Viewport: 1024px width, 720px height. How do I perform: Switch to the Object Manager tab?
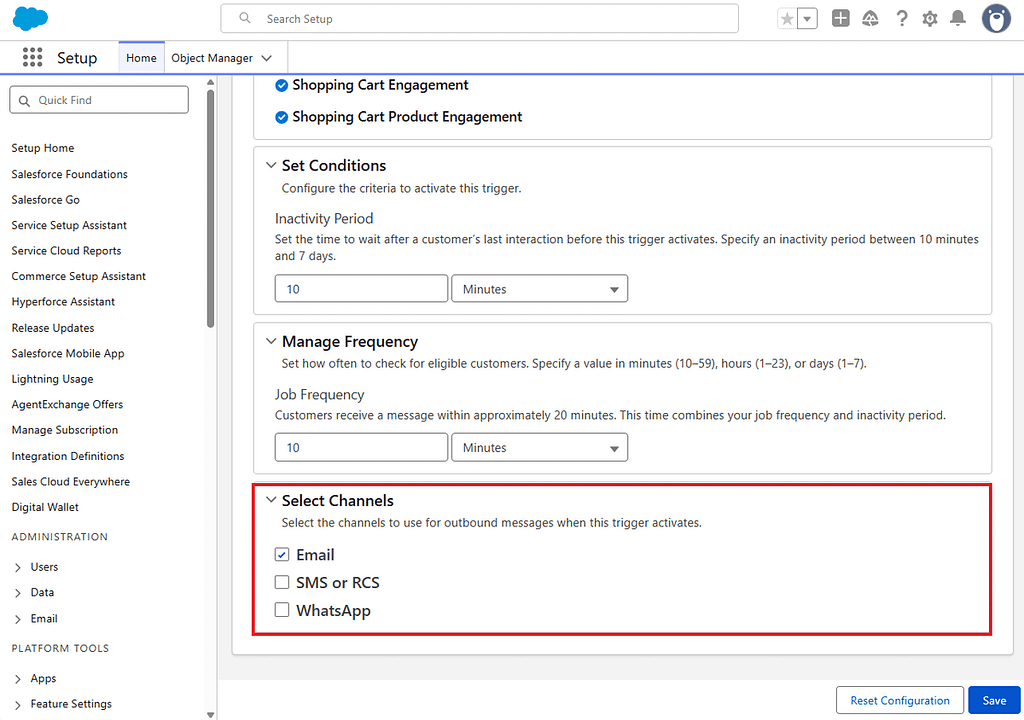(212, 58)
